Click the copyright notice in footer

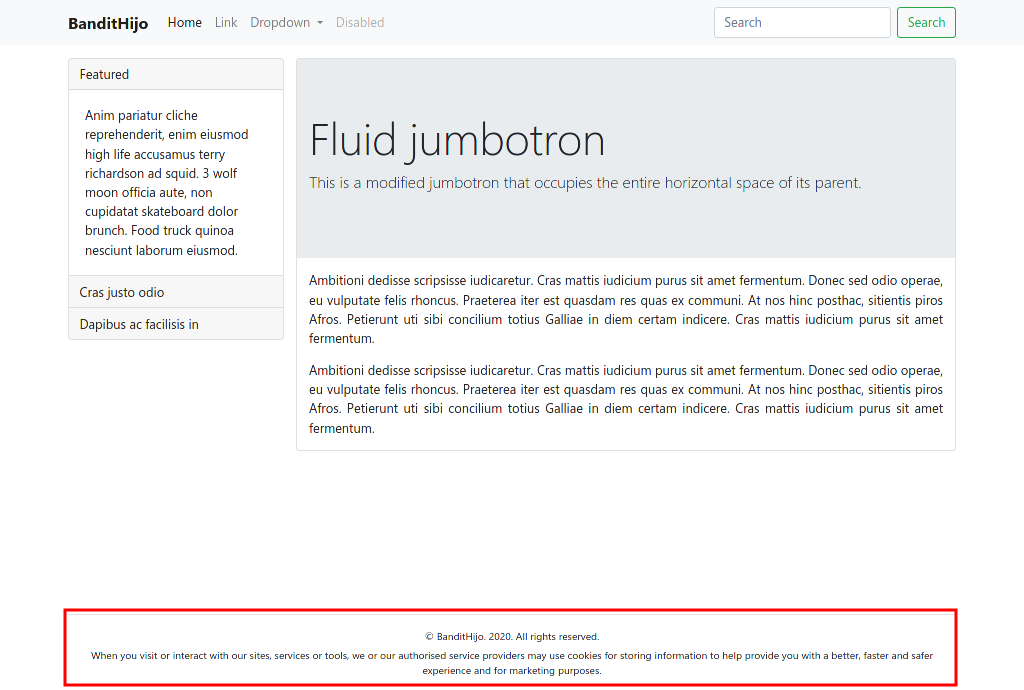511,636
